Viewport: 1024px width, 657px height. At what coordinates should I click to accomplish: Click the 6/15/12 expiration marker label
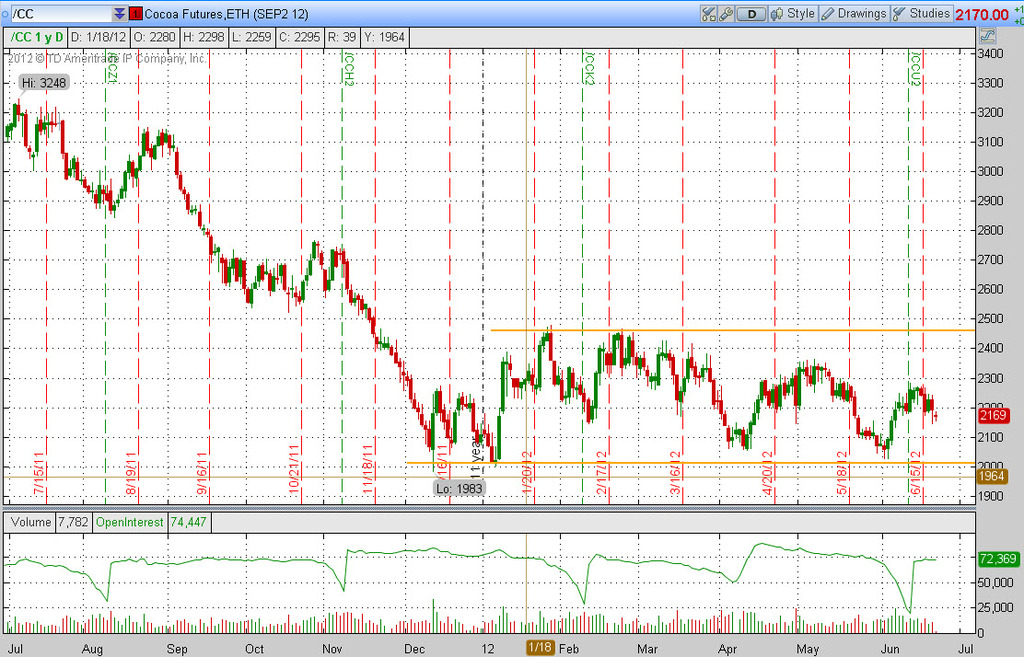coord(915,473)
